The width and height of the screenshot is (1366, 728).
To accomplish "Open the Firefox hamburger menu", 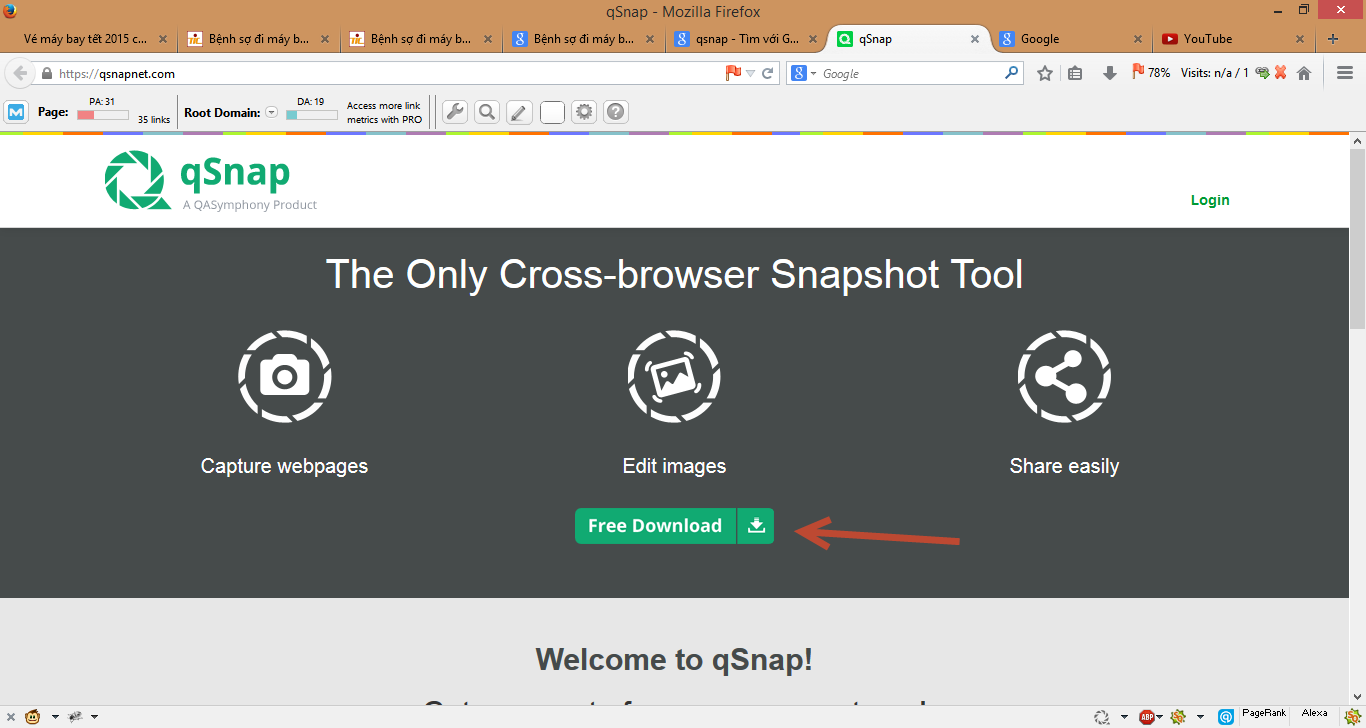I will [1345, 73].
